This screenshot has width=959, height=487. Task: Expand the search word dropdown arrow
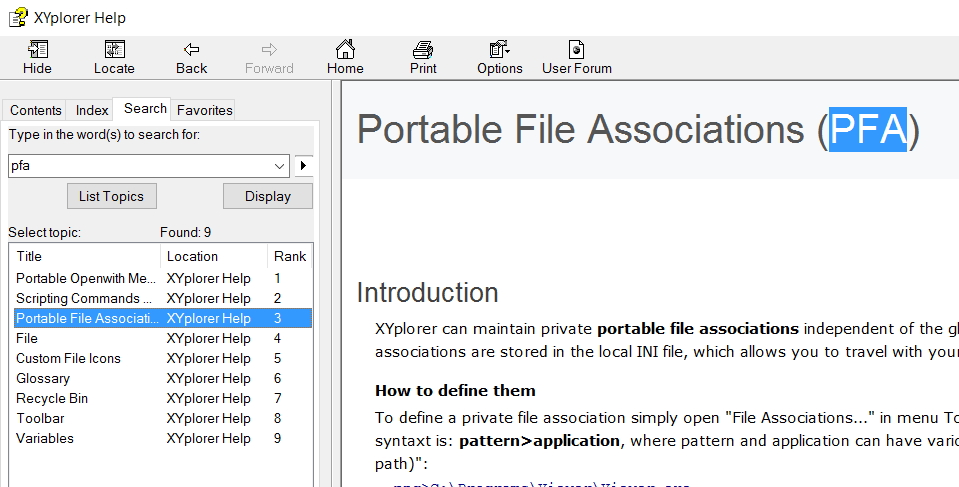279,166
